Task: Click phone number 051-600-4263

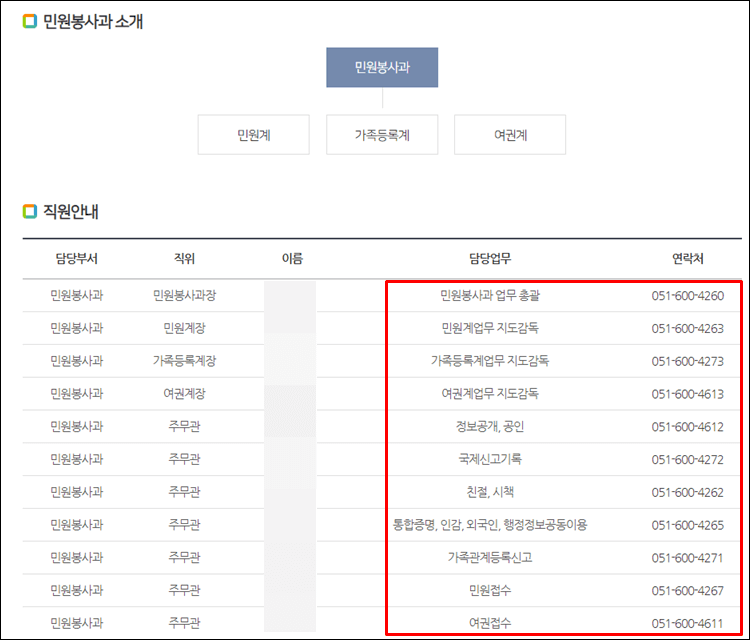Action: coord(688,329)
